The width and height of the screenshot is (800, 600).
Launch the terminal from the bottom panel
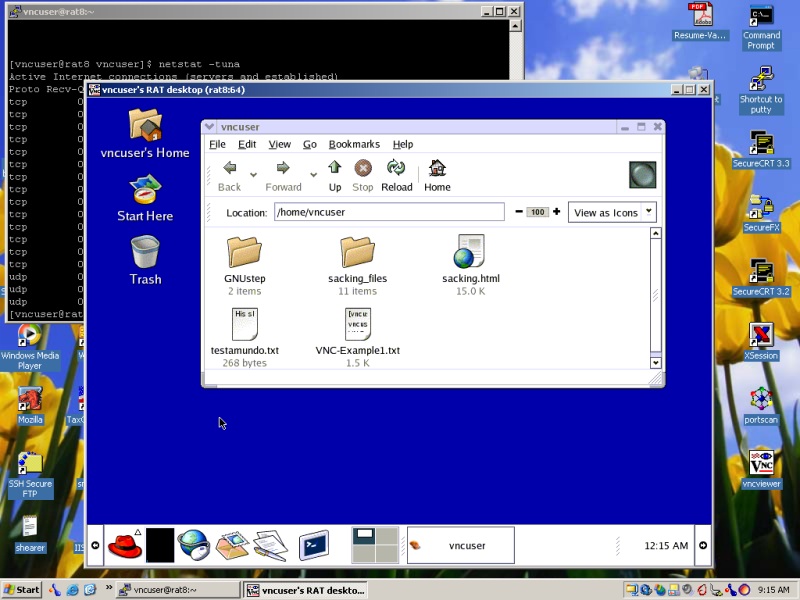click(315, 545)
